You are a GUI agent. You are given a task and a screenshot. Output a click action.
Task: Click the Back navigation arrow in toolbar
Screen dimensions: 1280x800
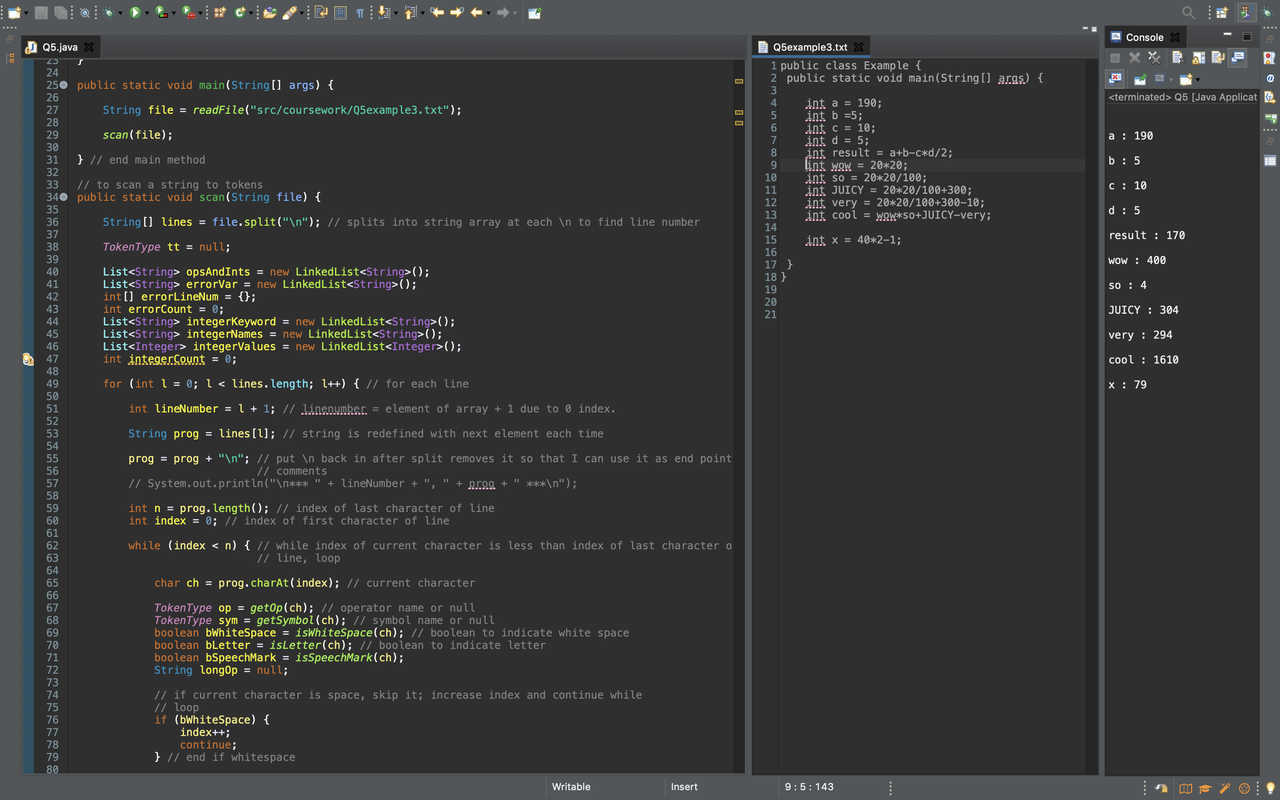click(478, 13)
